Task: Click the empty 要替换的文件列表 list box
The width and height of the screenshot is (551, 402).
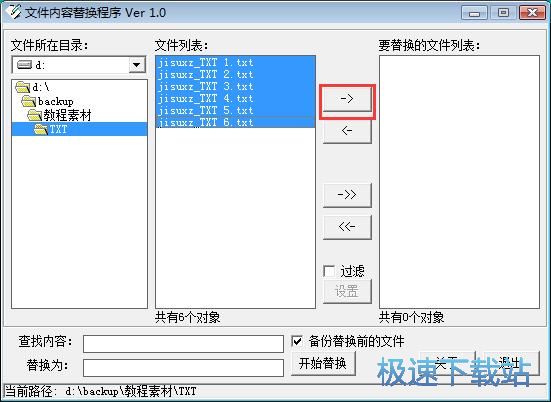Action: pos(459,182)
